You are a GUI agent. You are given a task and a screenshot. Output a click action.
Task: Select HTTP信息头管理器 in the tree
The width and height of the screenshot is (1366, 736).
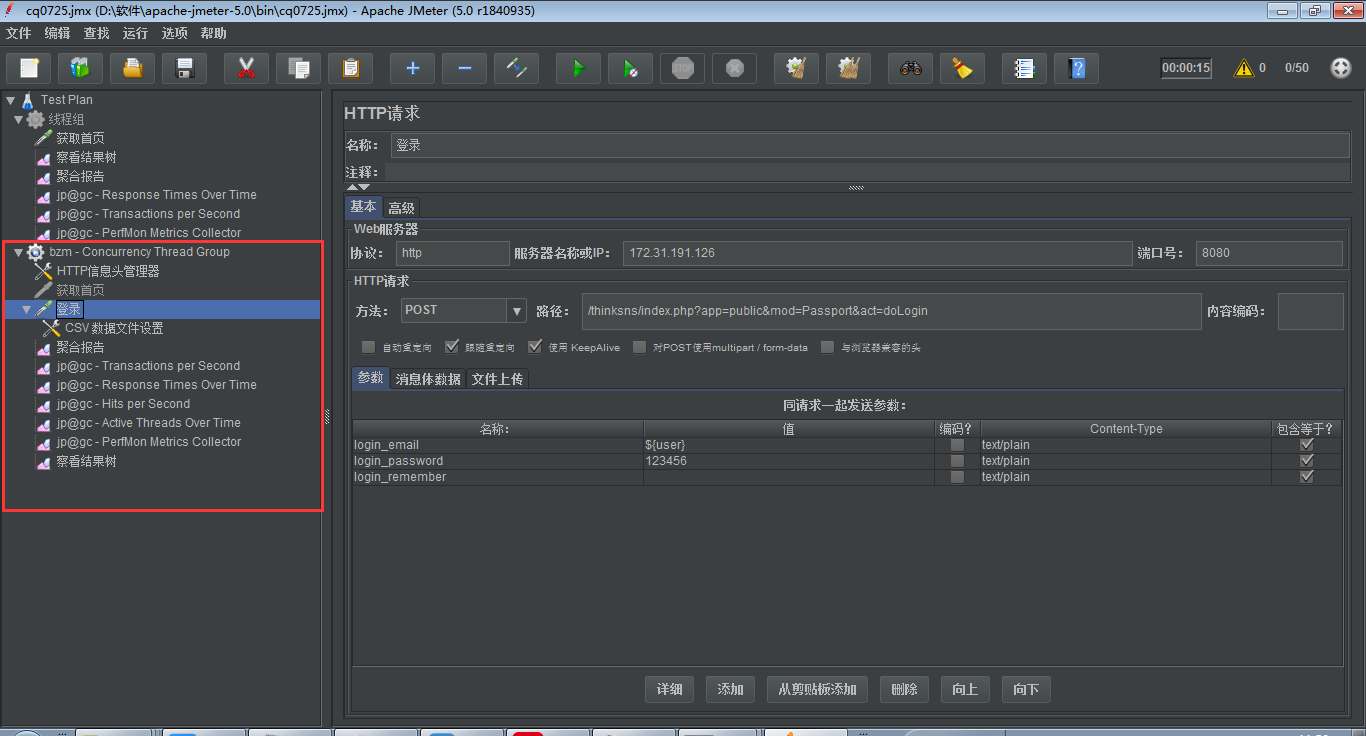click(x=108, y=271)
